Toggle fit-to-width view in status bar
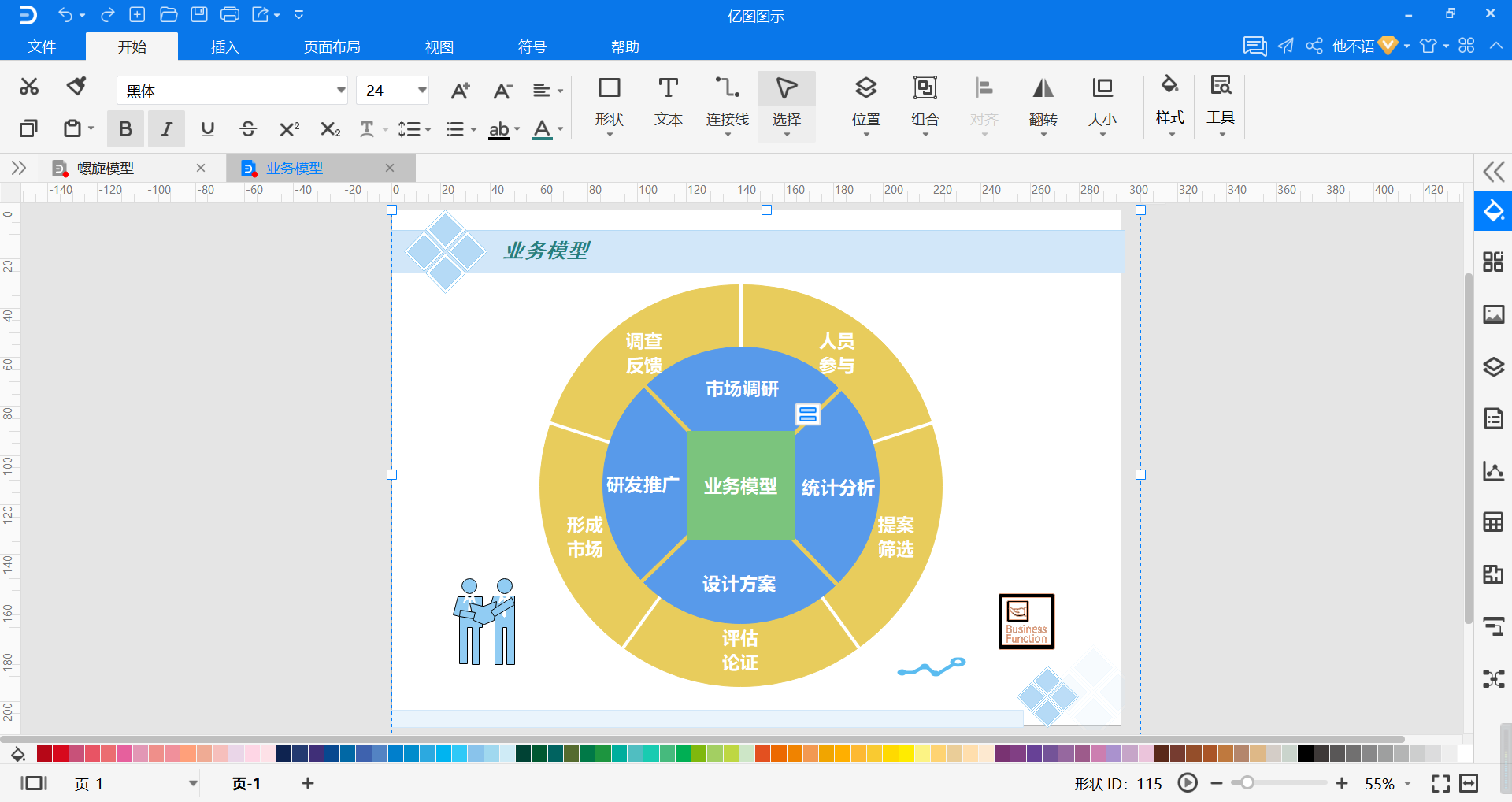Image resolution: width=1512 pixels, height=802 pixels. coord(1469,783)
